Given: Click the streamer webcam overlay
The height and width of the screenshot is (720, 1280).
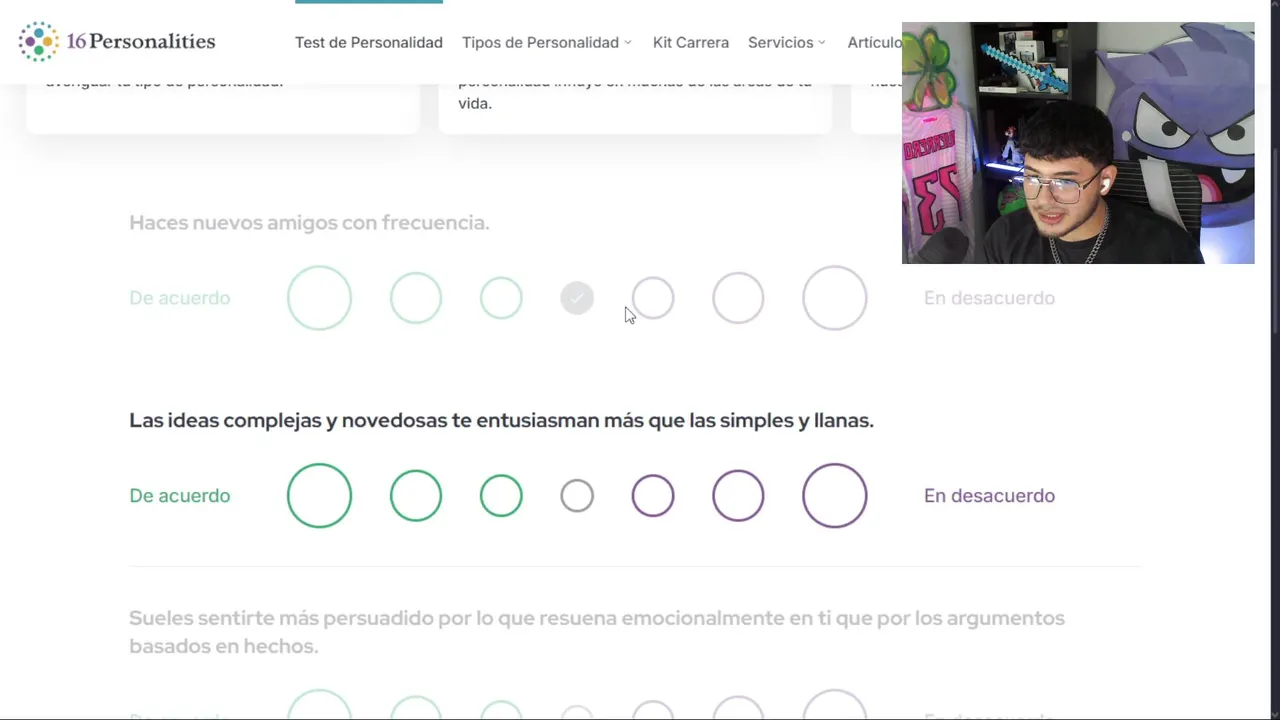Looking at the screenshot, I should point(1078,143).
